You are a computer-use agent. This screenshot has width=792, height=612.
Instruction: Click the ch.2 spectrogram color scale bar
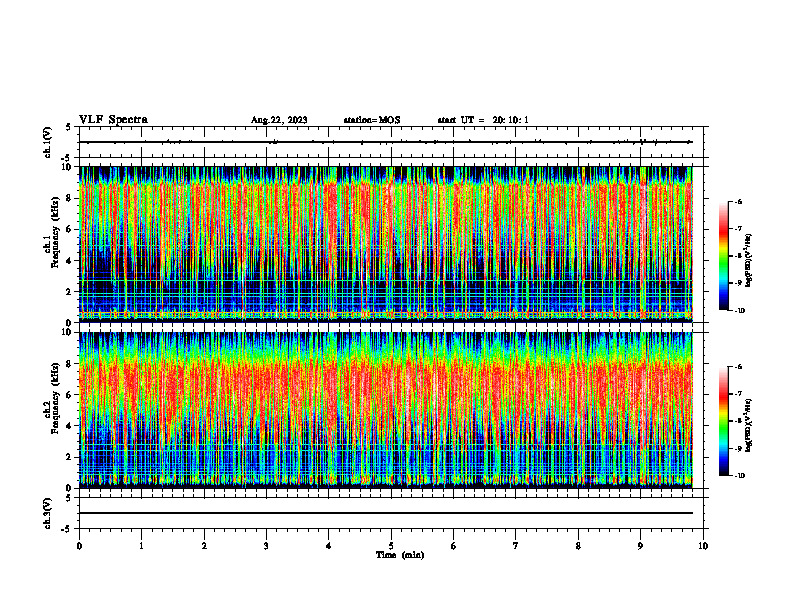[723, 421]
